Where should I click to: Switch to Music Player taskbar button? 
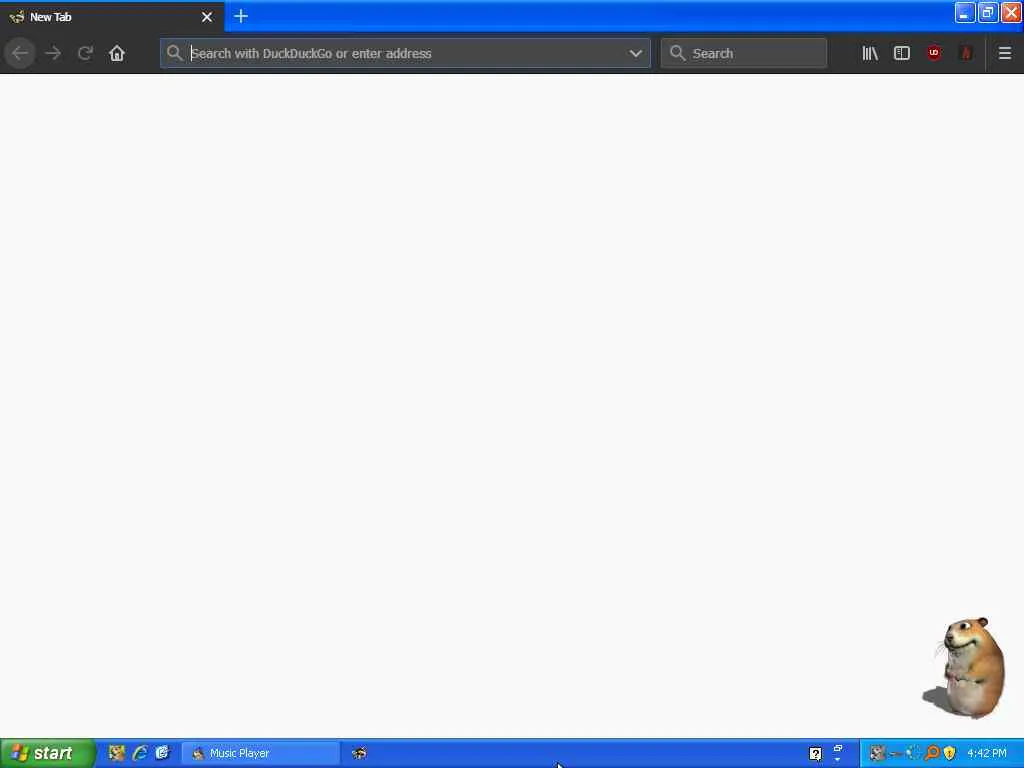pyautogui.click(x=261, y=753)
